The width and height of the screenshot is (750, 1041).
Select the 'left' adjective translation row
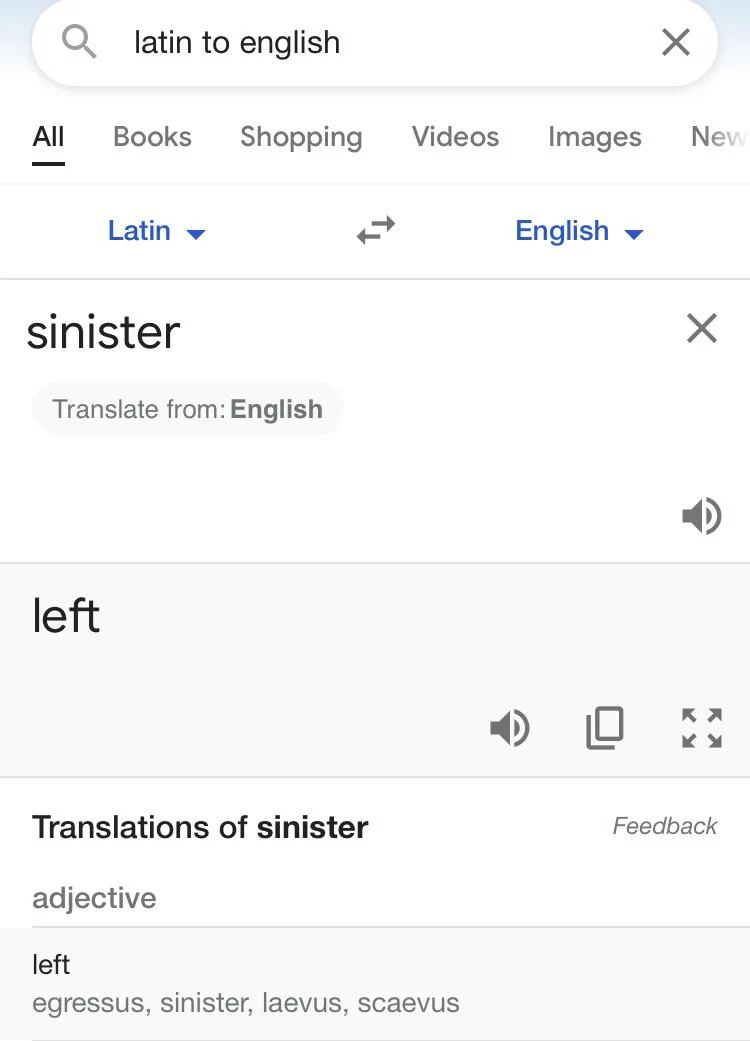(x=375, y=984)
